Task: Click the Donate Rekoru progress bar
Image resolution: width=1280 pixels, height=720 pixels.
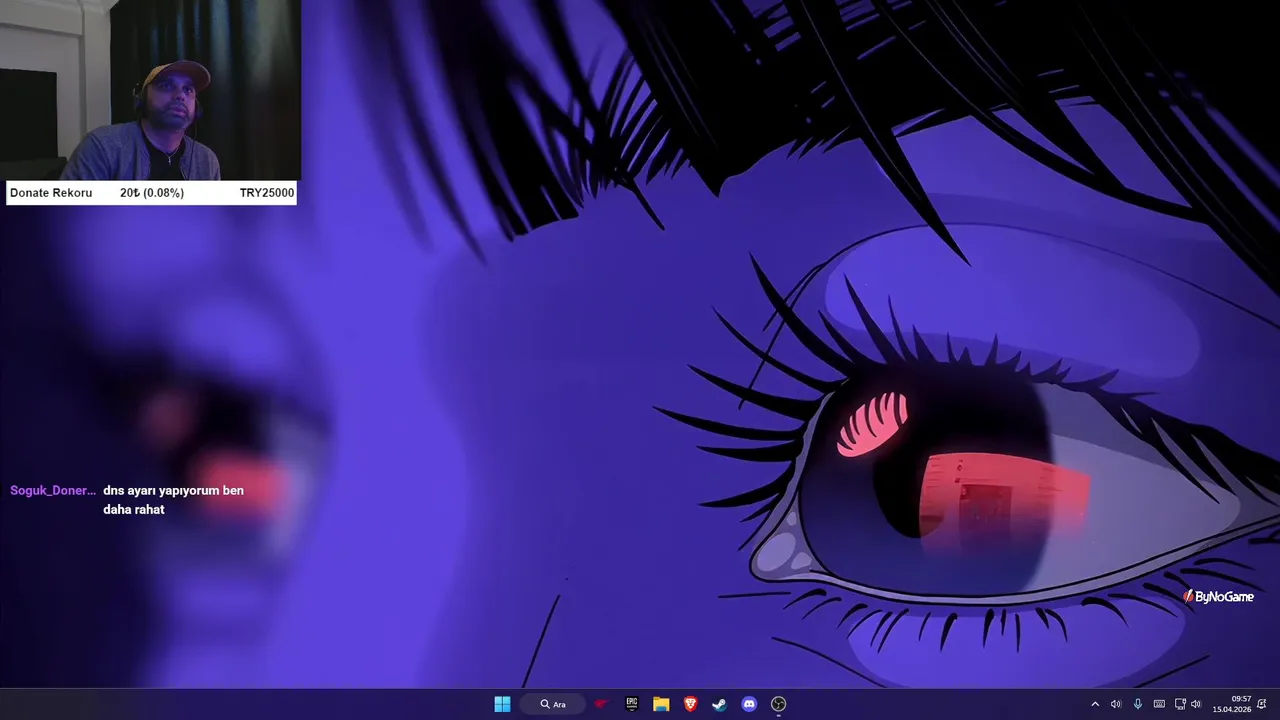Action: pyautogui.click(x=151, y=193)
